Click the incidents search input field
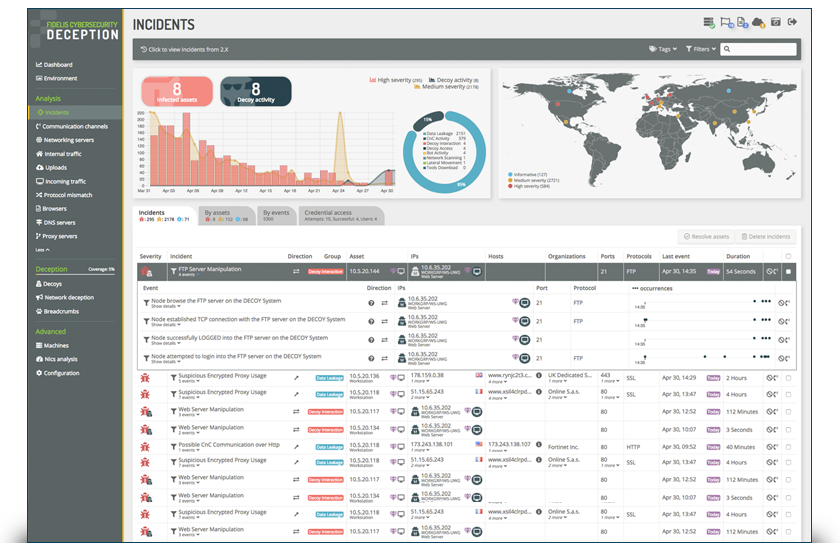The height and width of the screenshot is (543, 840). coord(758,49)
